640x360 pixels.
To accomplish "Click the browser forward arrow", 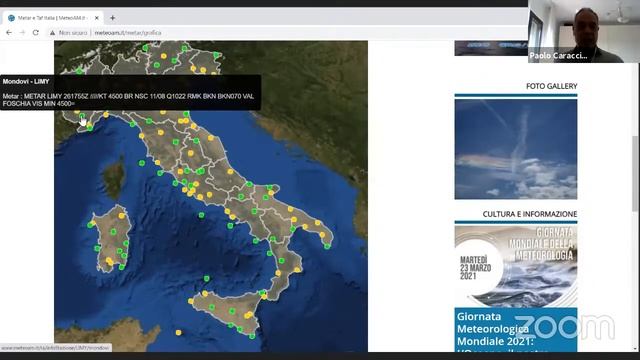I will pyautogui.click(x=22, y=33).
